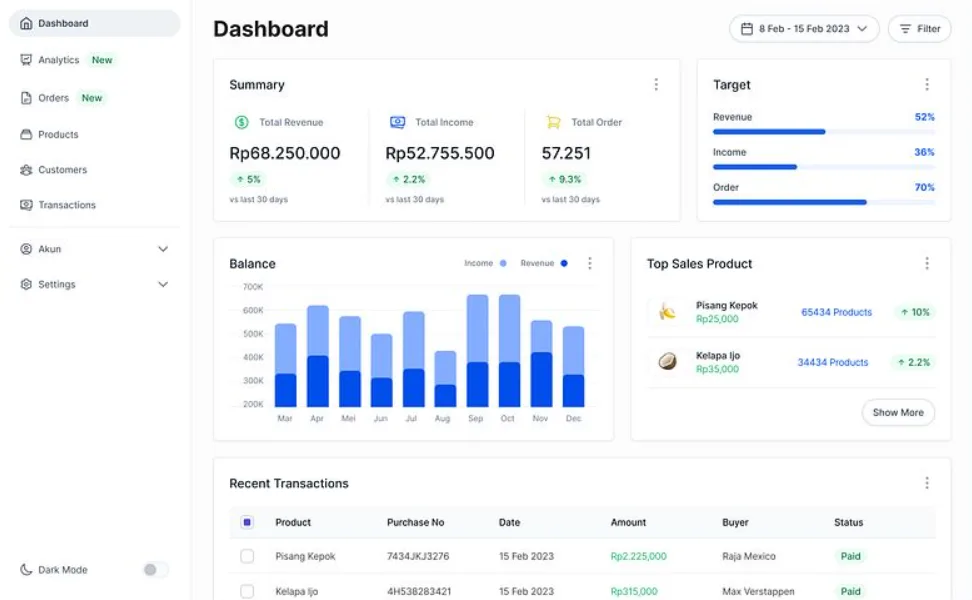The width and height of the screenshot is (972, 600).
Task: Open Balance chart options menu icon
Action: pyautogui.click(x=589, y=264)
